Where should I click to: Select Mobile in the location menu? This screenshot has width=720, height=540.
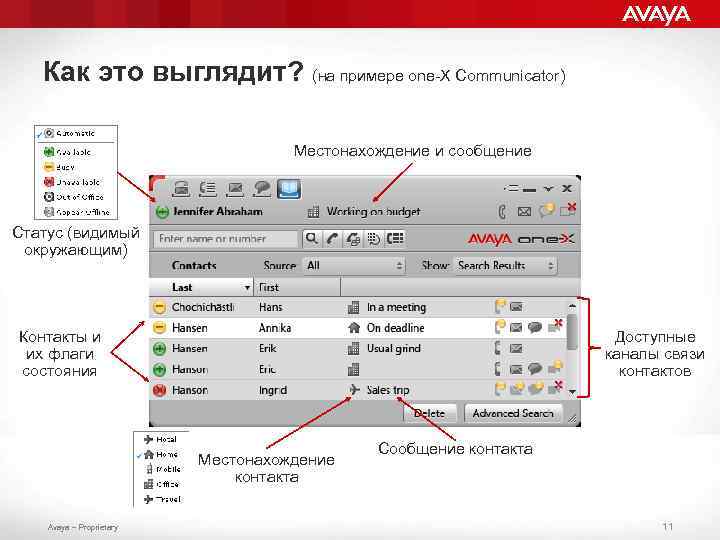pos(163,469)
